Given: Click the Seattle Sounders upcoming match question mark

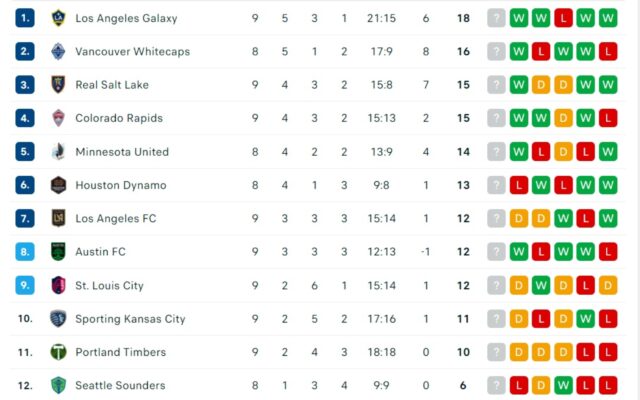Looking at the screenshot, I should [496, 385].
